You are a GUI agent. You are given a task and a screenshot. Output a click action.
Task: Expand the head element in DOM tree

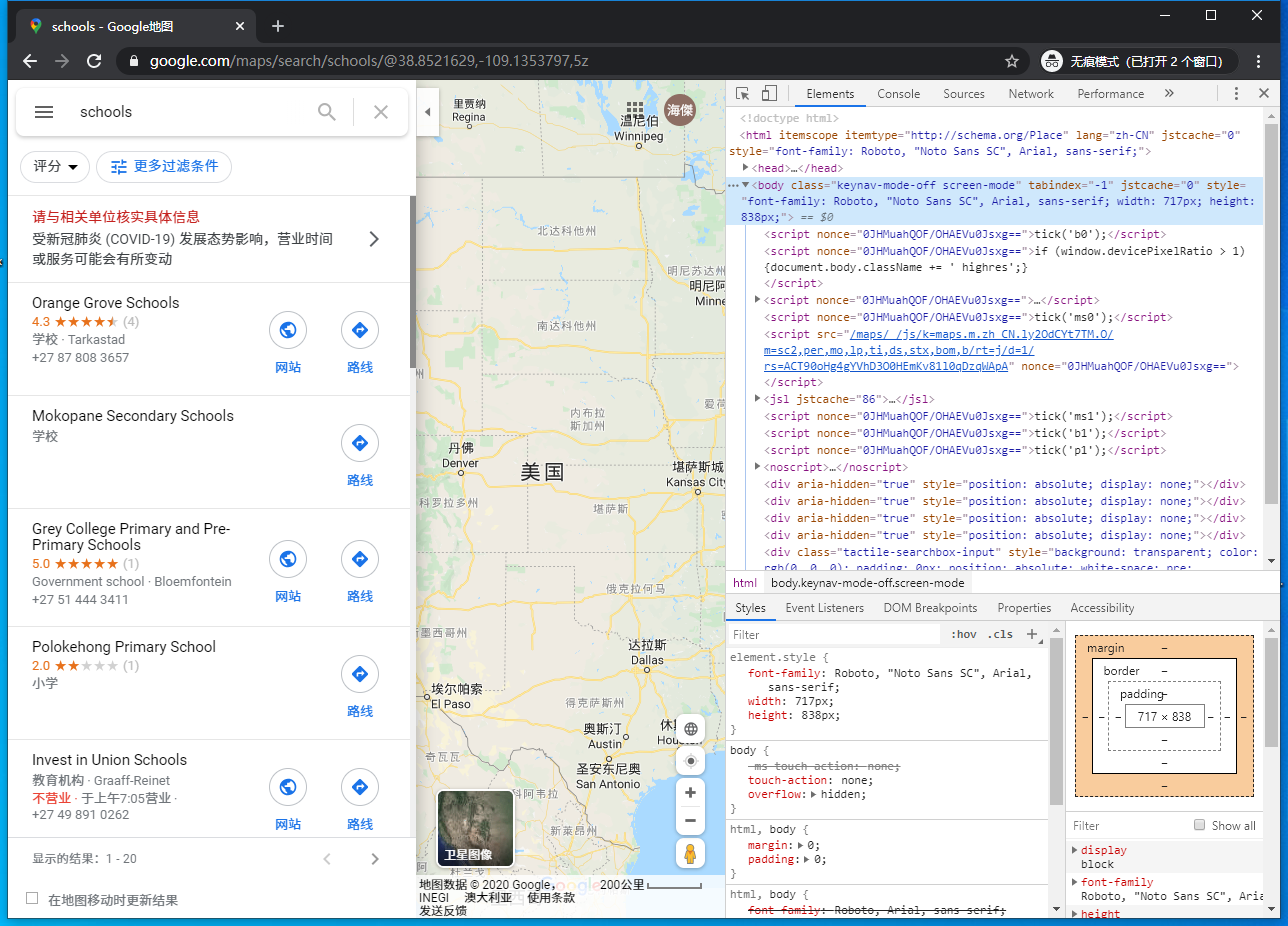(x=746, y=168)
